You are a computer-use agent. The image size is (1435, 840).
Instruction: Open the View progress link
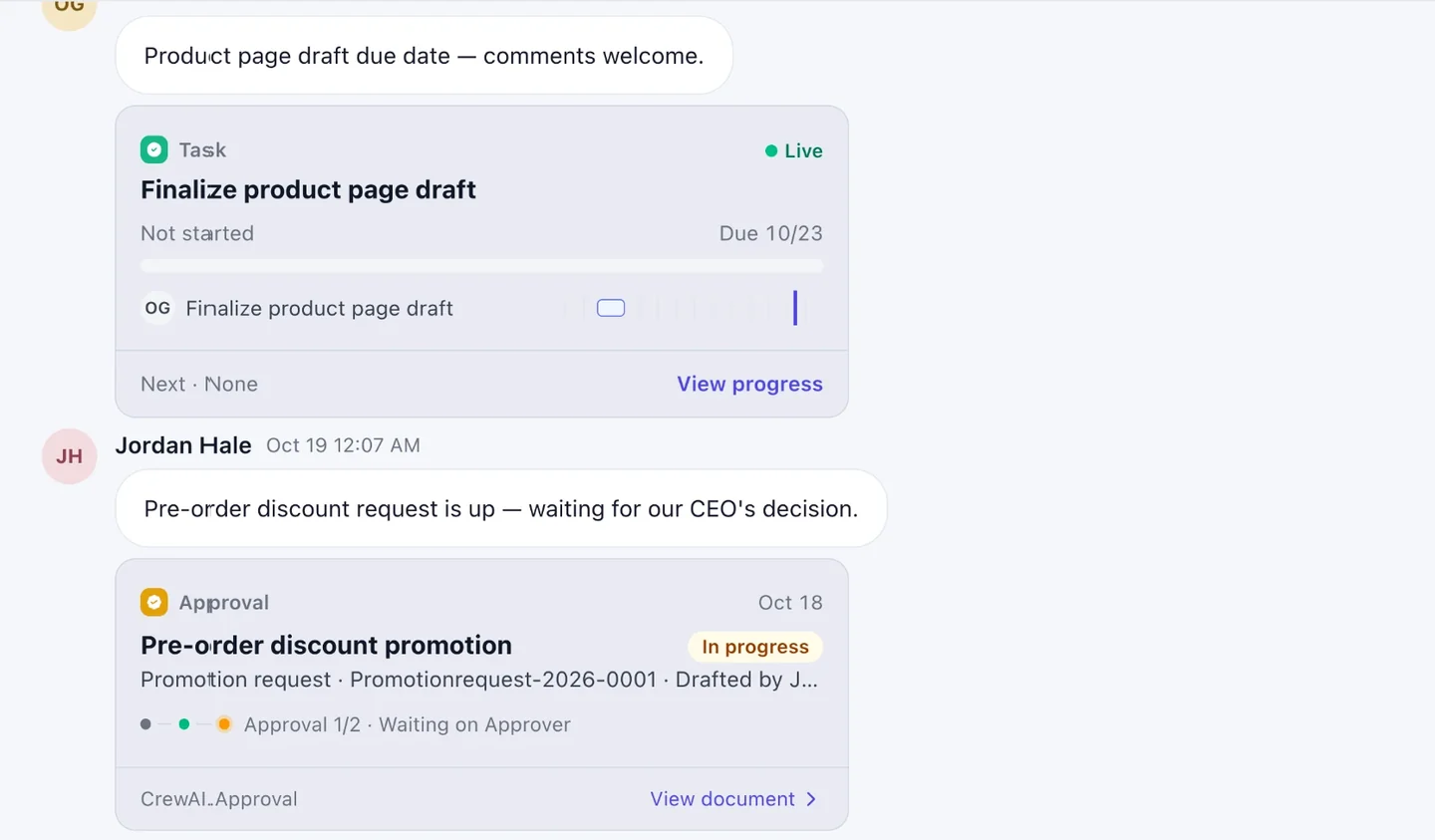(x=750, y=385)
